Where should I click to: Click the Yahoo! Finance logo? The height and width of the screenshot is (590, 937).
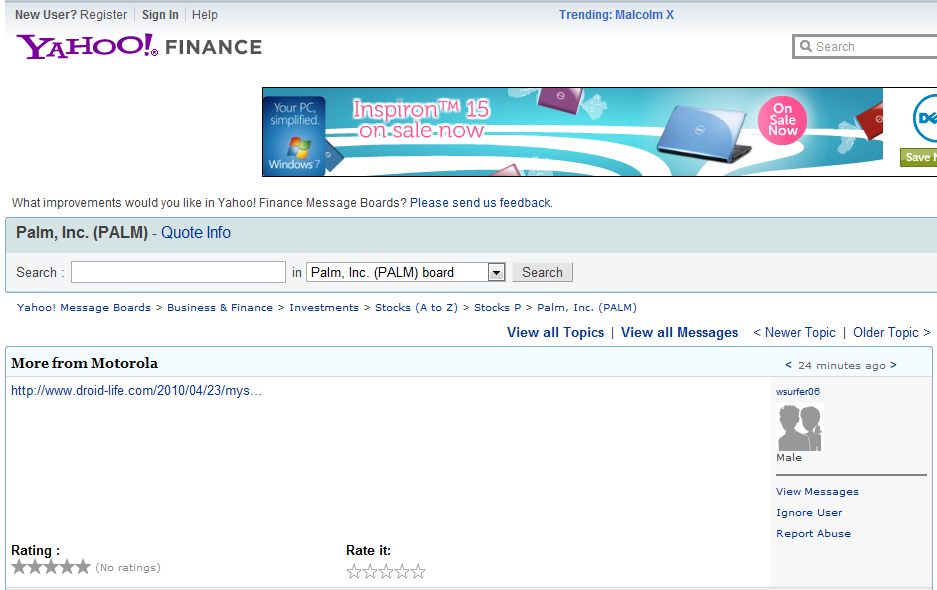pos(139,46)
